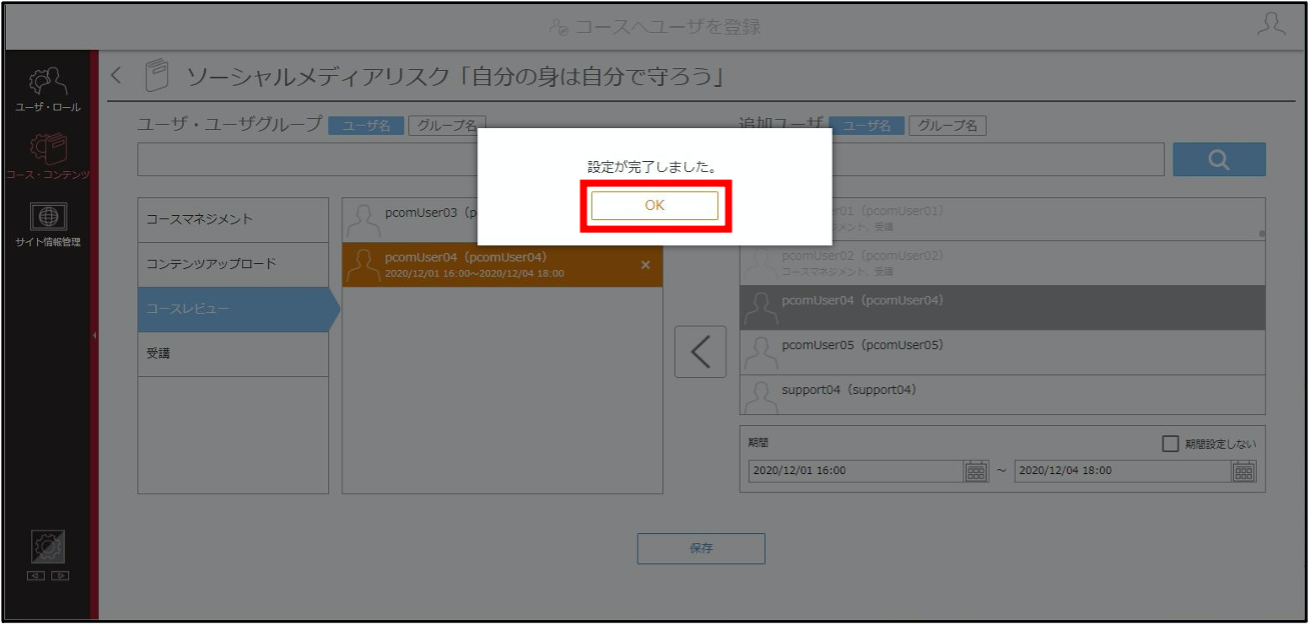Image resolution: width=1315 pixels, height=641 pixels.
Task: Select pcomUser05 in the add-user list
Action: [x=1002, y=352]
